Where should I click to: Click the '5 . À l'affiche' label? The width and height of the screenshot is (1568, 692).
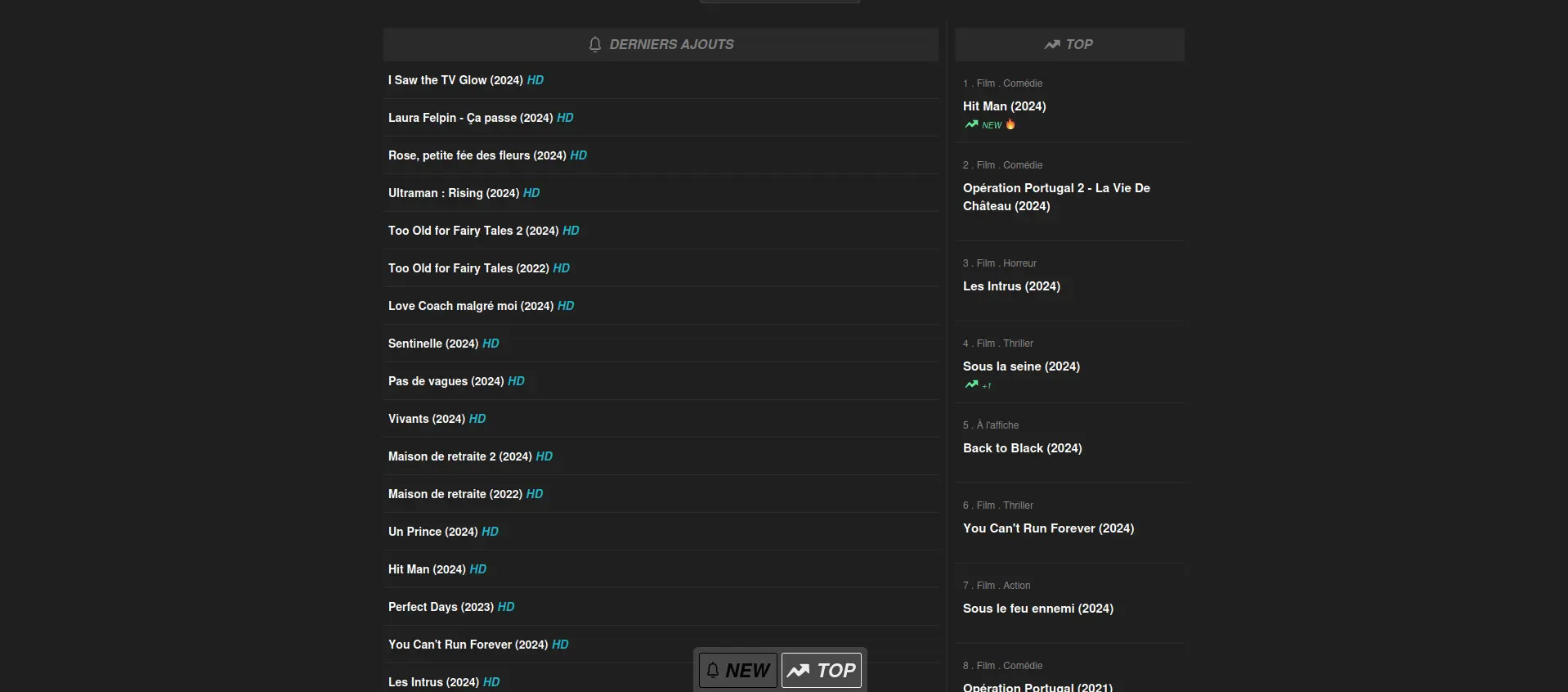point(991,425)
